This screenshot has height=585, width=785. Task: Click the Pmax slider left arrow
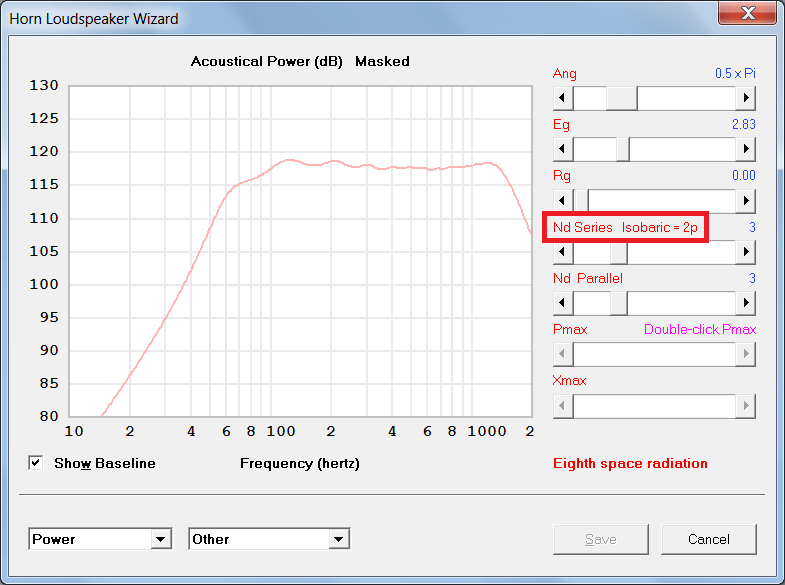563,354
